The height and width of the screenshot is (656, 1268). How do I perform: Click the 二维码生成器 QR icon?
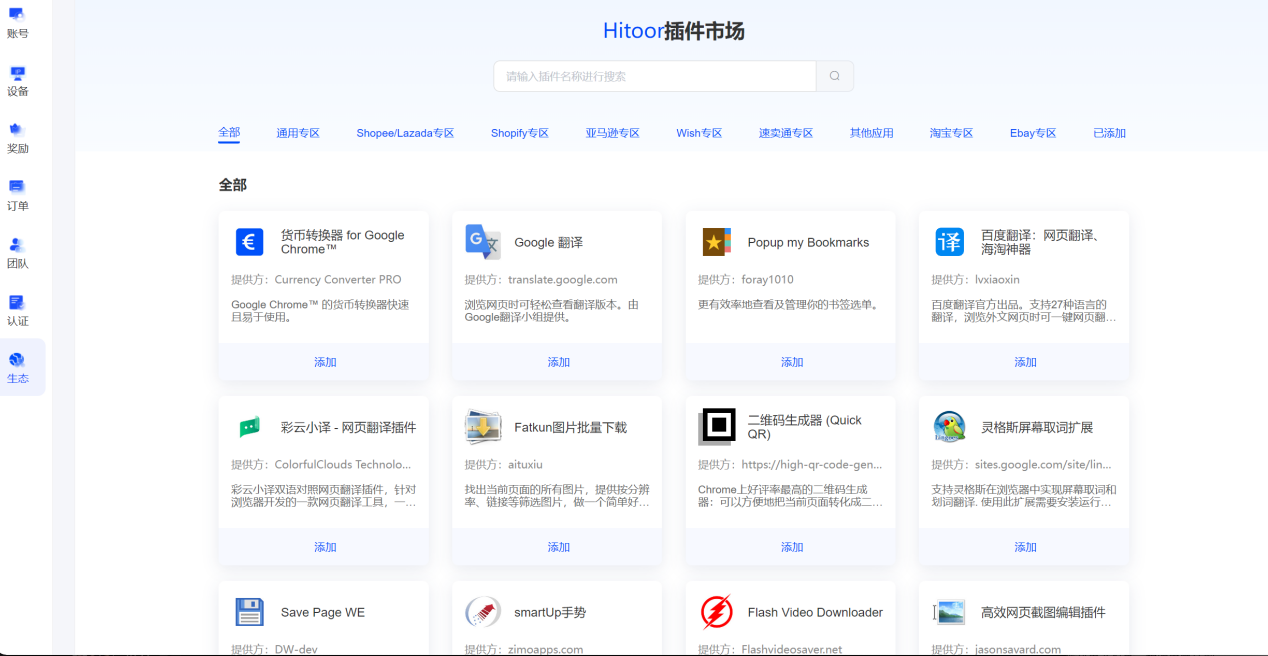pos(716,427)
